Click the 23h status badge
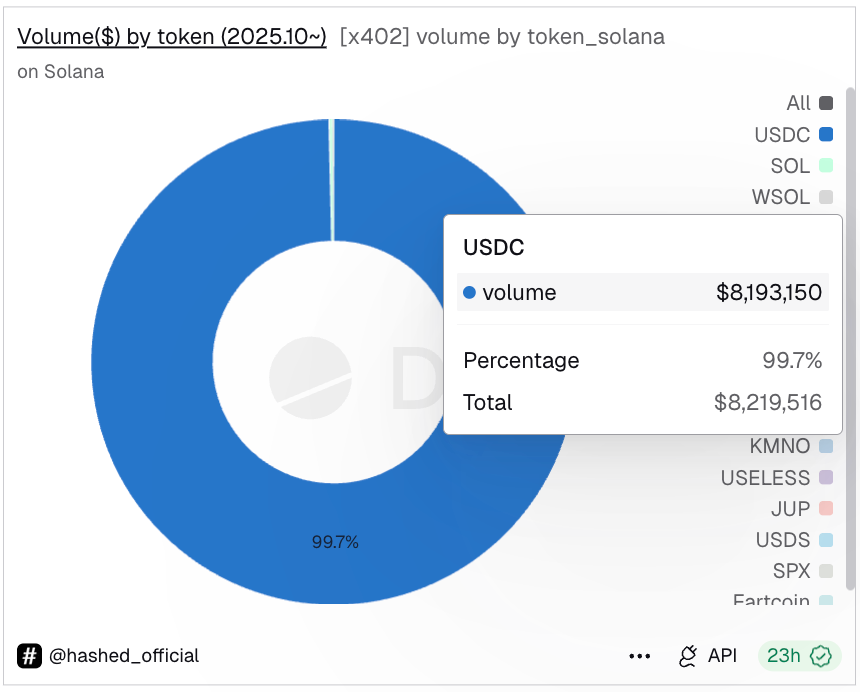 pyautogui.click(x=798, y=656)
